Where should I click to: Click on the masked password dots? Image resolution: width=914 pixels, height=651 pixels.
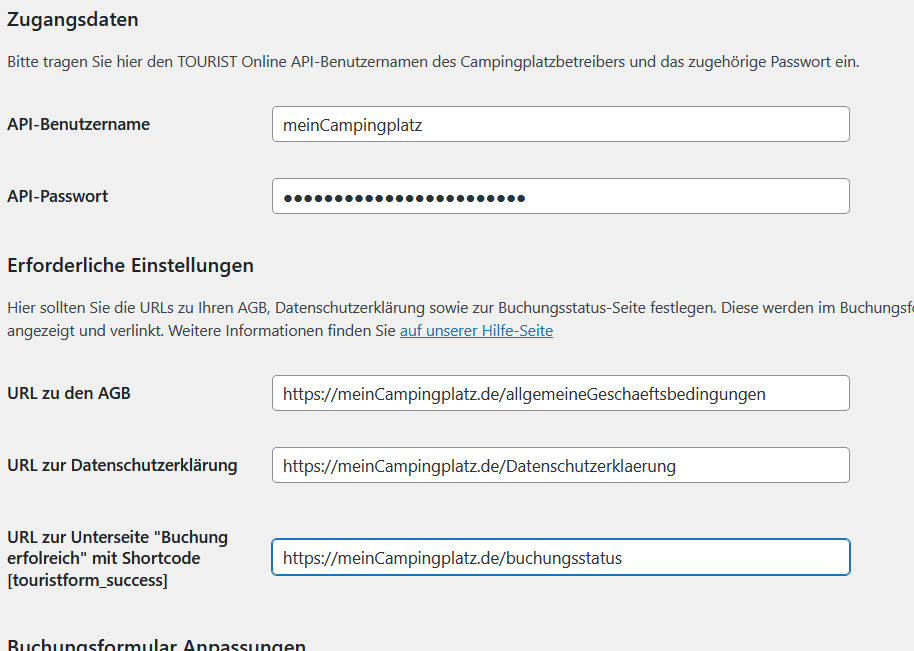[x=404, y=198]
